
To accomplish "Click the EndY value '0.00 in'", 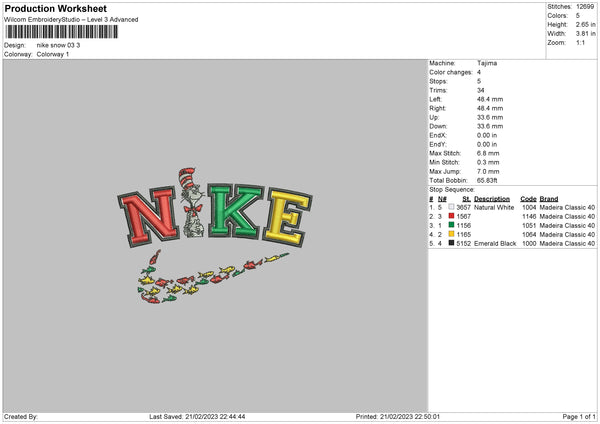I will (487, 145).
